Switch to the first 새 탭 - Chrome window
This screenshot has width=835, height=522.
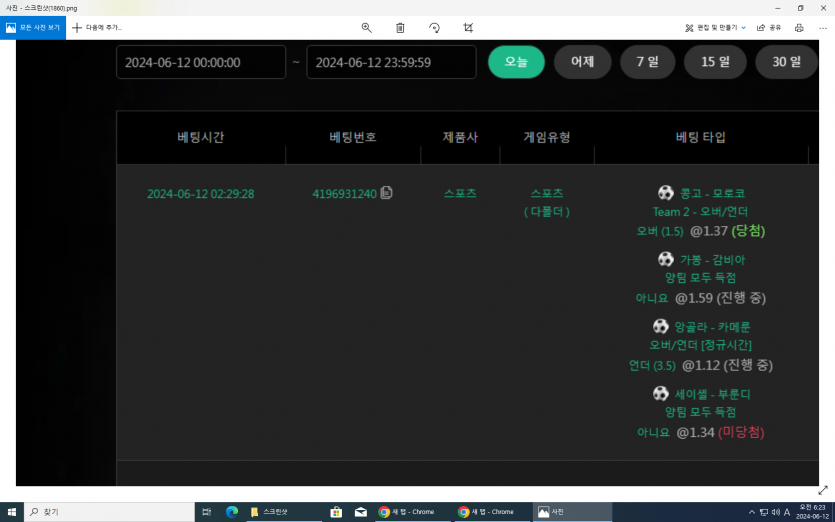[x=413, y=512]
